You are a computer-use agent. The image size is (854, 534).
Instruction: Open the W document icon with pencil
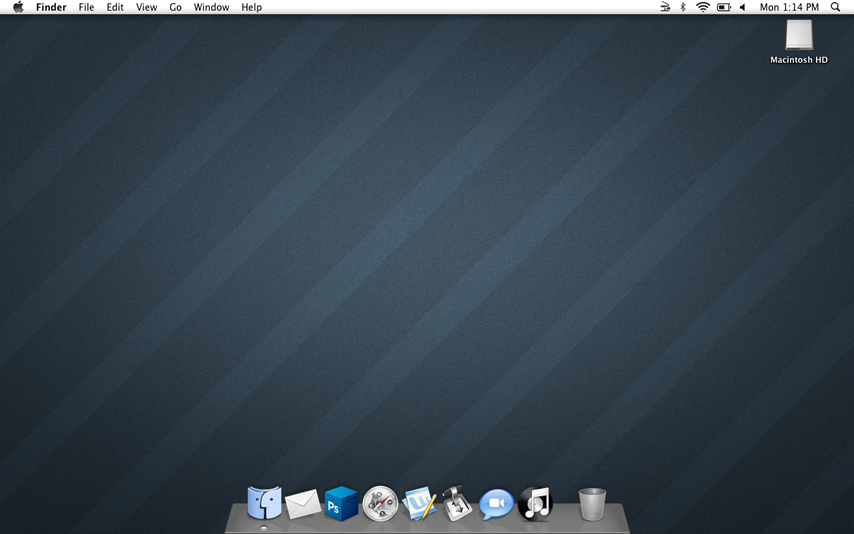[419, 503]
